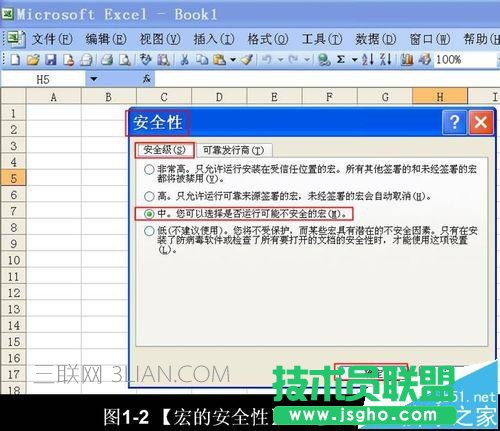This screenshot has height=431, width=500.
Task: Click the Sort Descending Z-A icon
Action: pyautogui.click(x=385, y=60)
